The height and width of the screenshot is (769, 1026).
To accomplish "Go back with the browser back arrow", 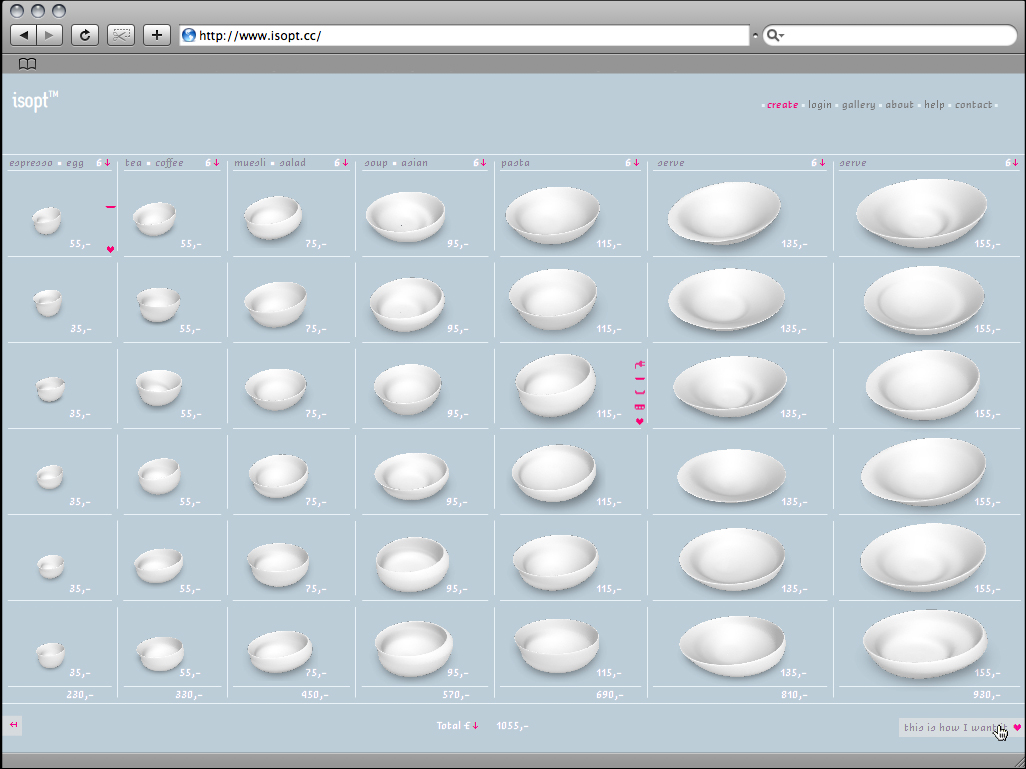I will pyautogui.click(x=24, y=35).
